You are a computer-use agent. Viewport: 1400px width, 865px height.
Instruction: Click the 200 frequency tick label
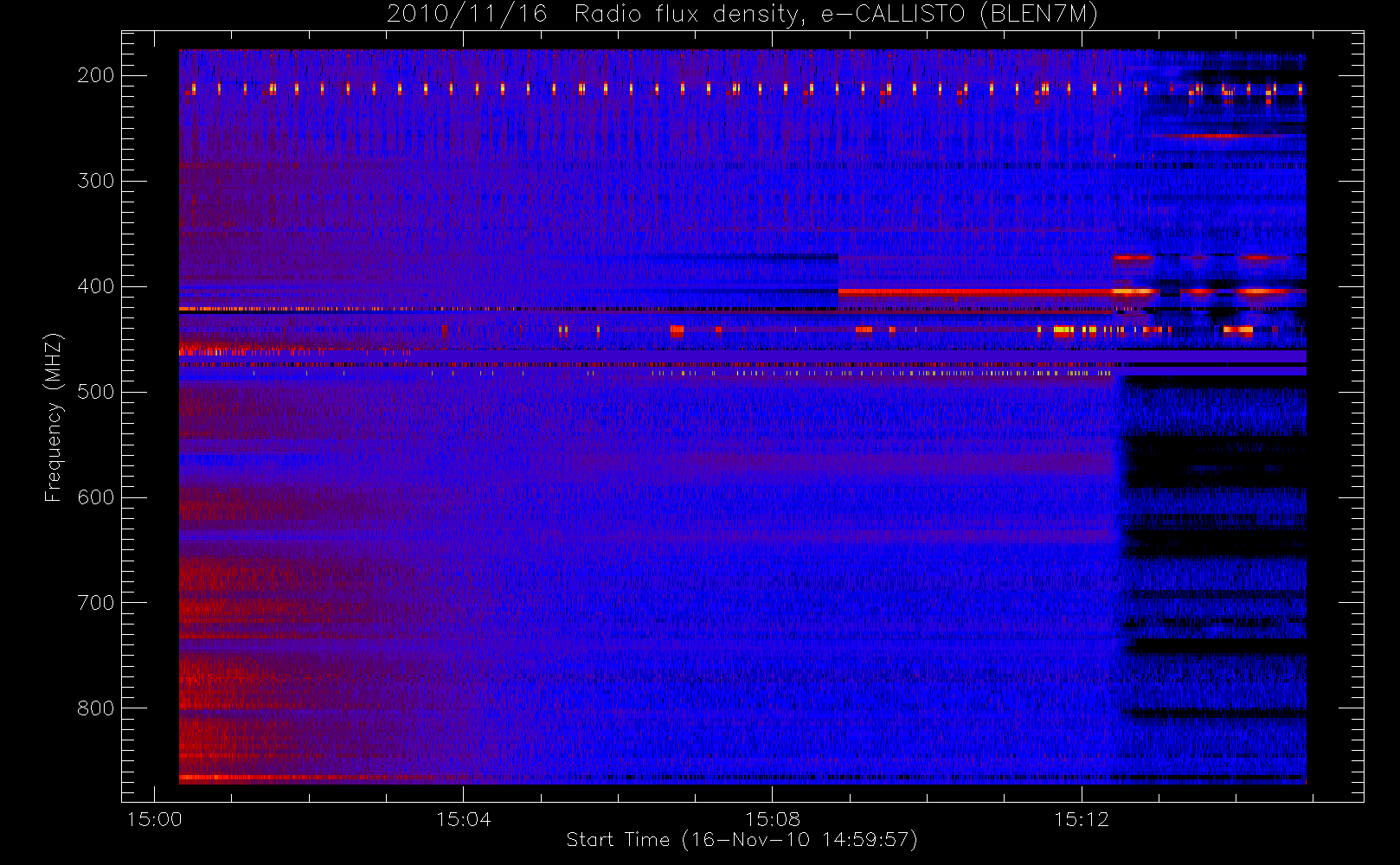tap(96, 75)
